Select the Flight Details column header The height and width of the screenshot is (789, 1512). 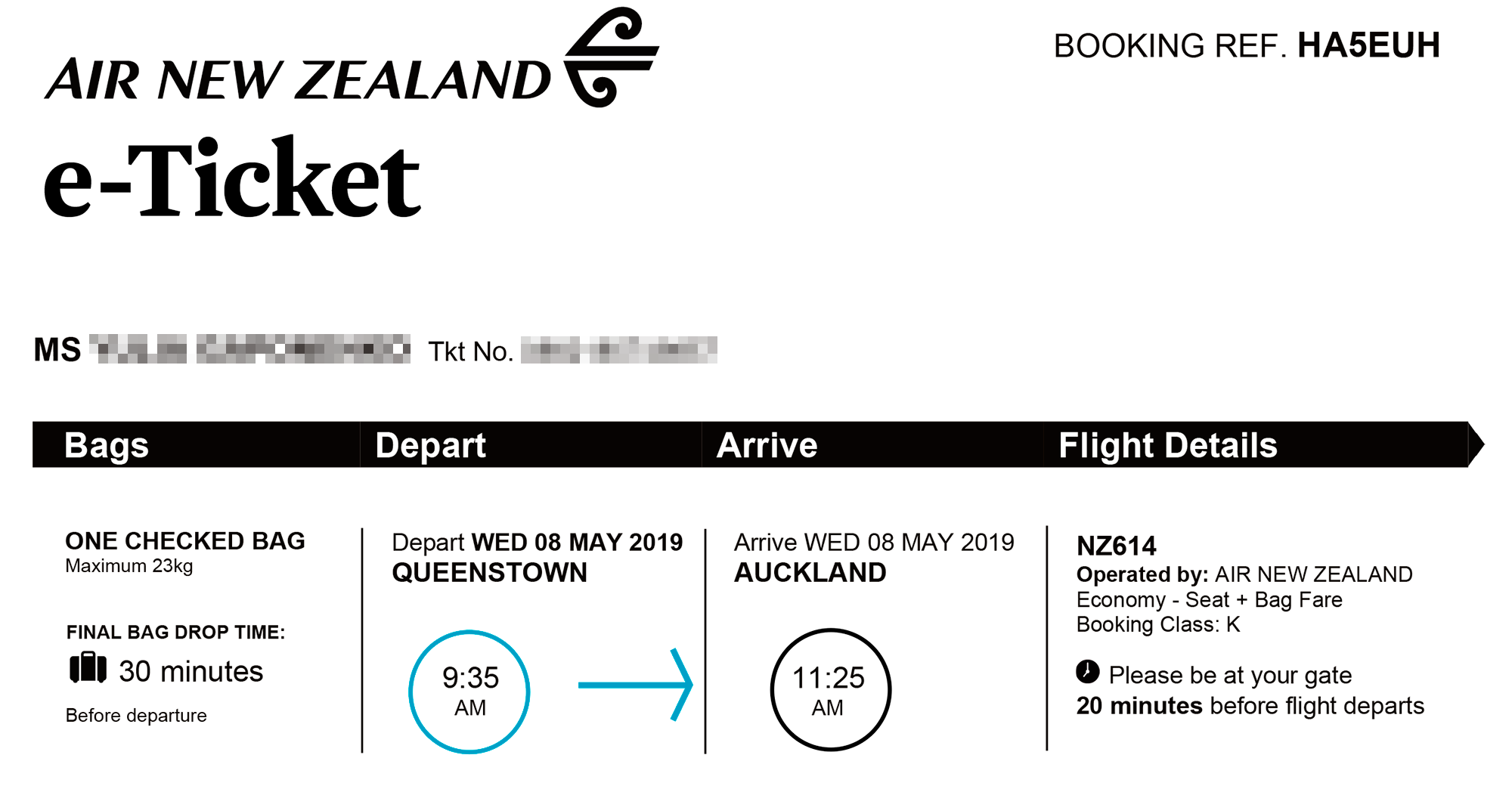point(1168,445)
